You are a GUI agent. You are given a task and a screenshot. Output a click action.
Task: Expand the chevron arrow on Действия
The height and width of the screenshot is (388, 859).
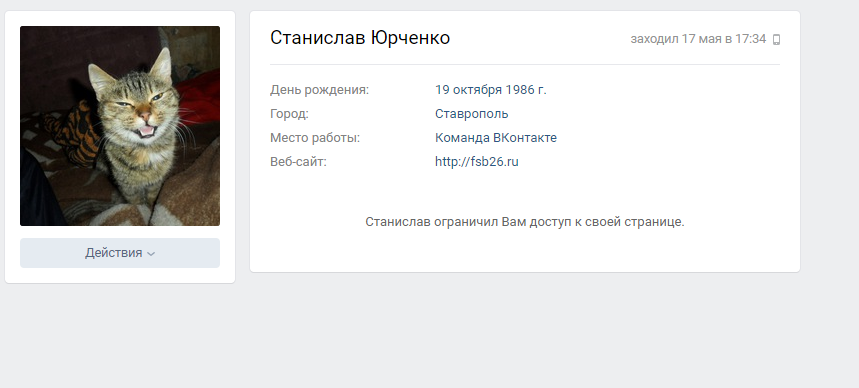(152, 254)
